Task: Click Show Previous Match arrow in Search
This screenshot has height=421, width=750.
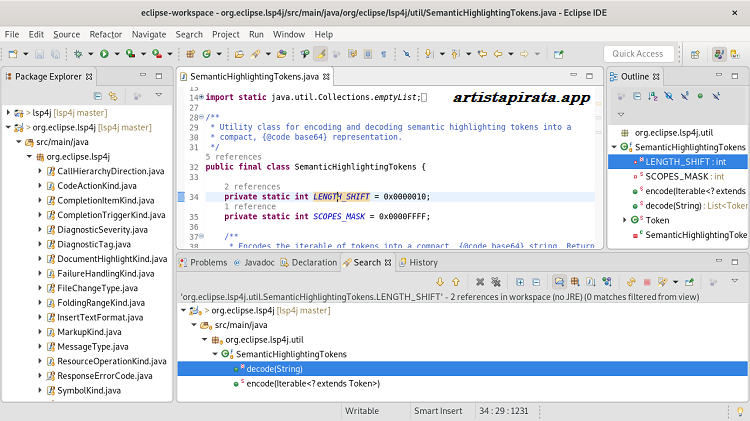Action: point(456,282)
